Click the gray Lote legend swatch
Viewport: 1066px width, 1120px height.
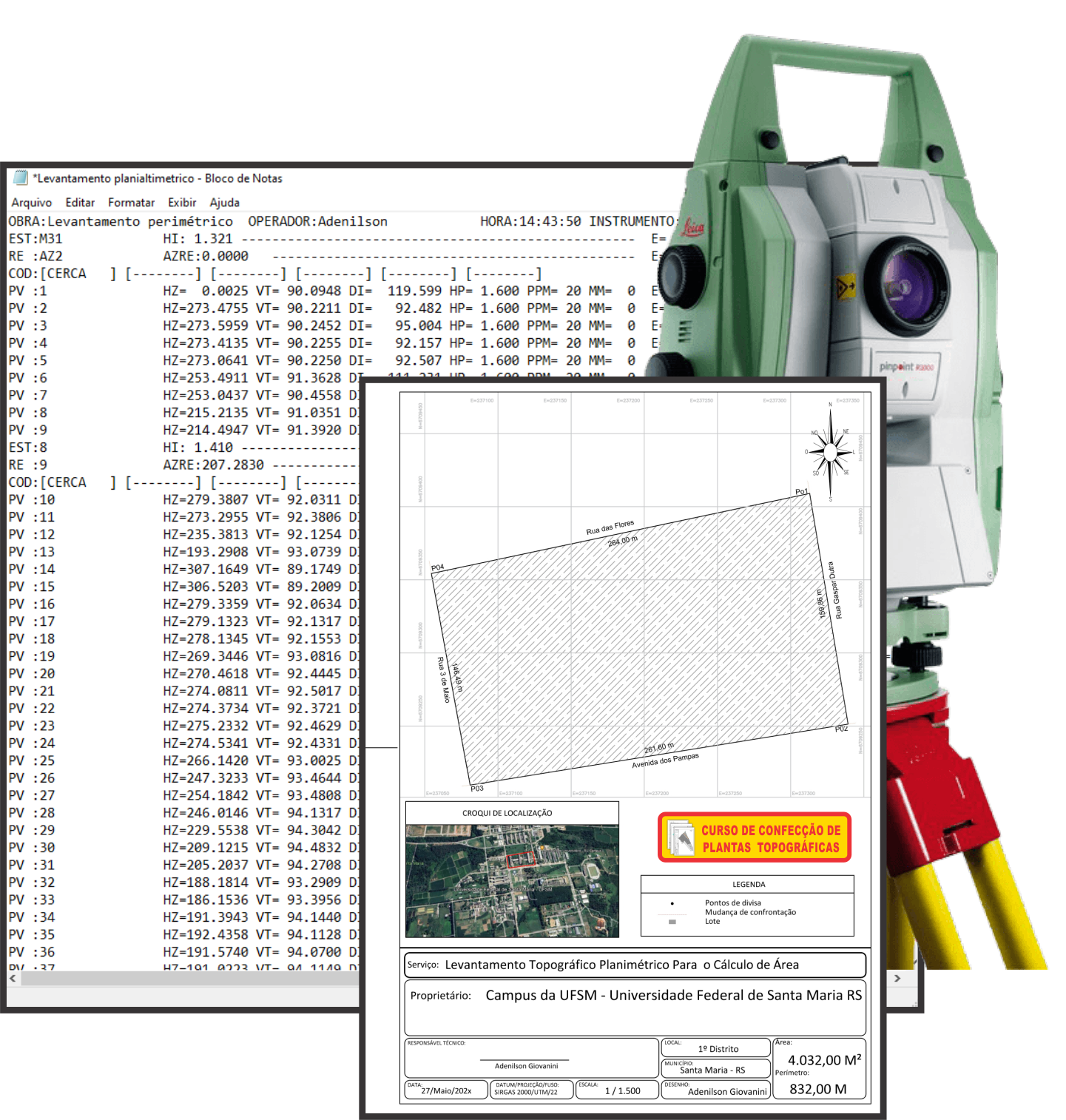[x=672, y=922]
